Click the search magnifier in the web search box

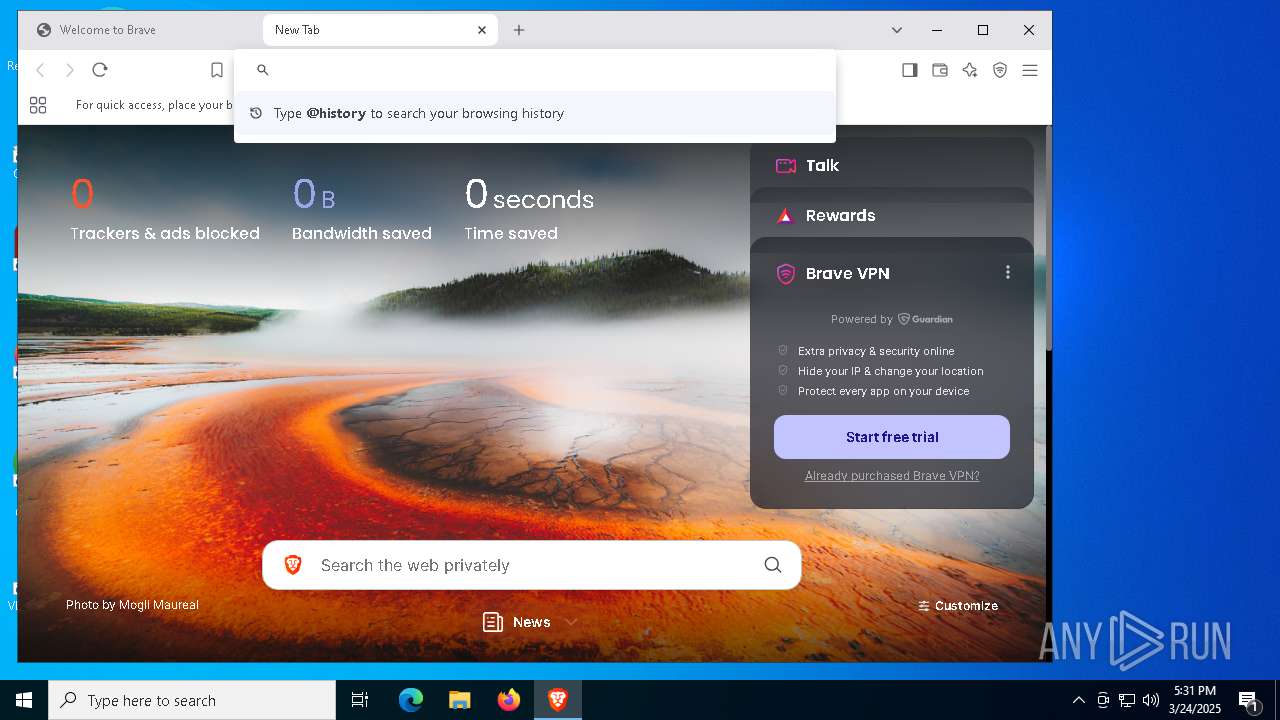tap(773, 565)
